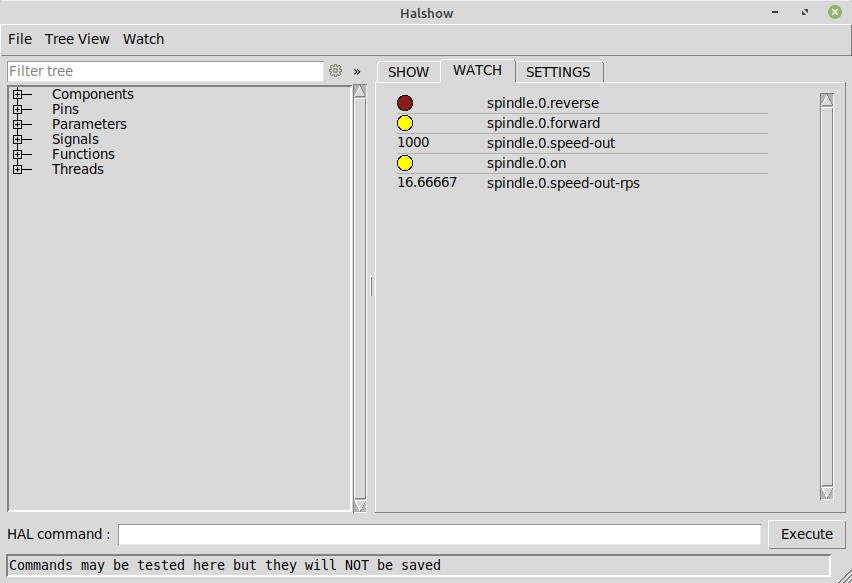This screenshot has height=583, width=852.
Task: Select the Functions label in tree
Action: 83,154
